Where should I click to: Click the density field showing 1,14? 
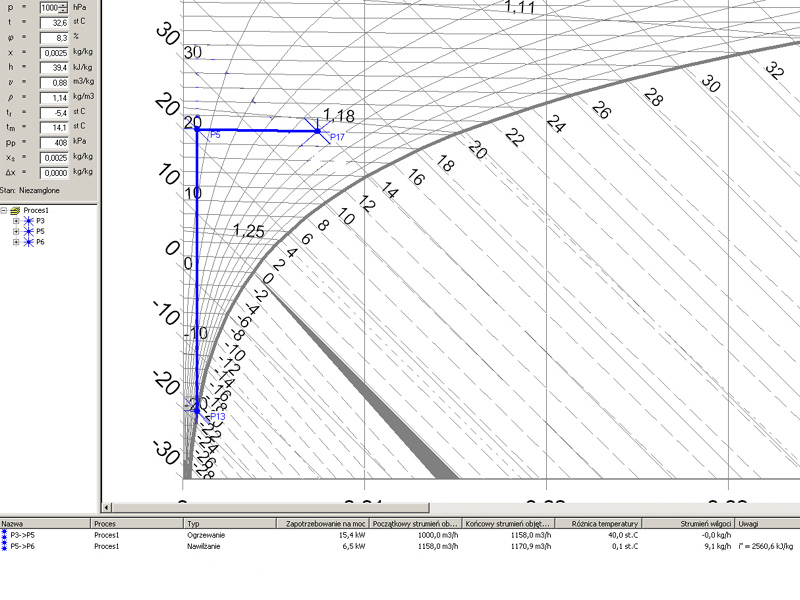54,97
